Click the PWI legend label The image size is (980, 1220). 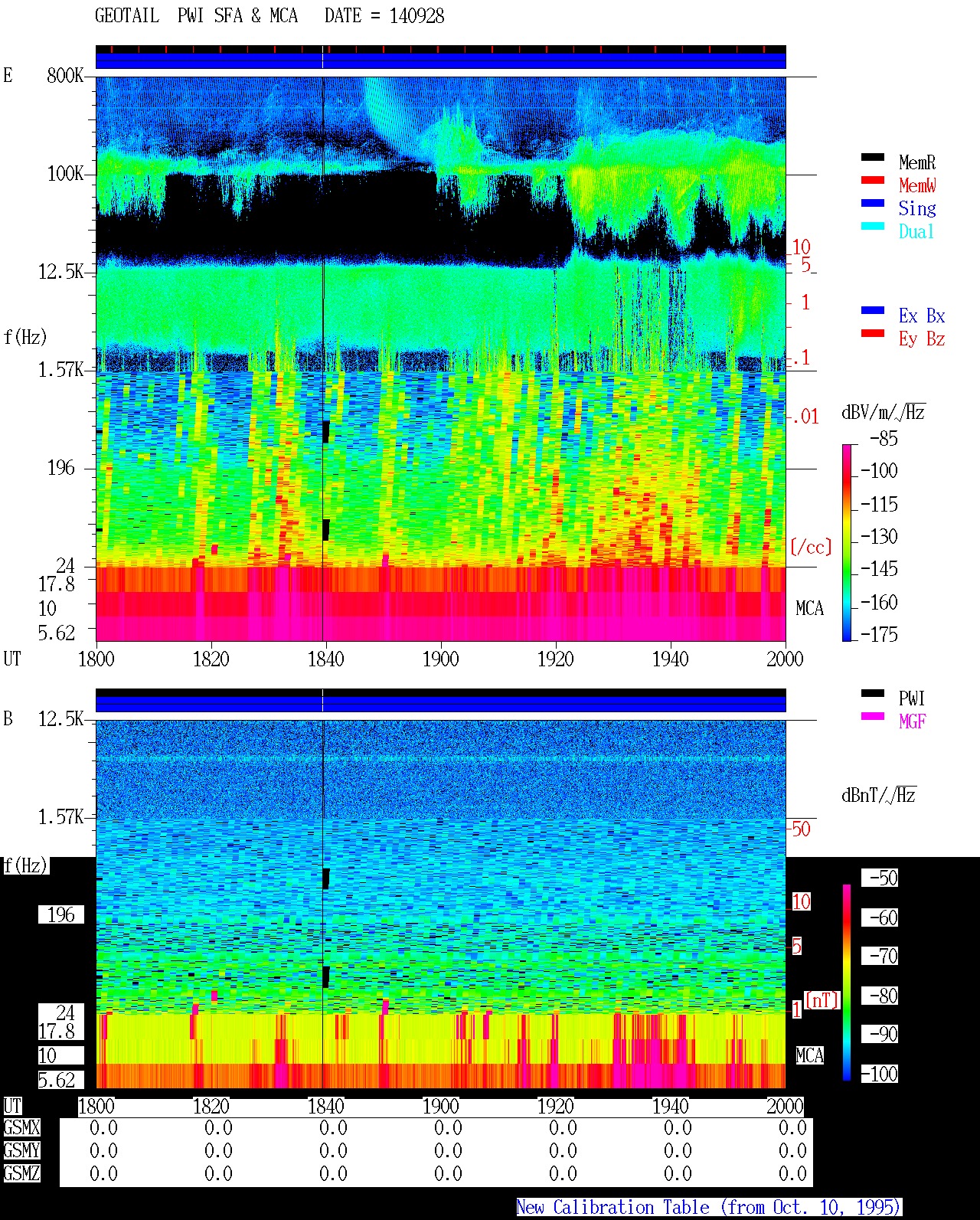point(912,698)
